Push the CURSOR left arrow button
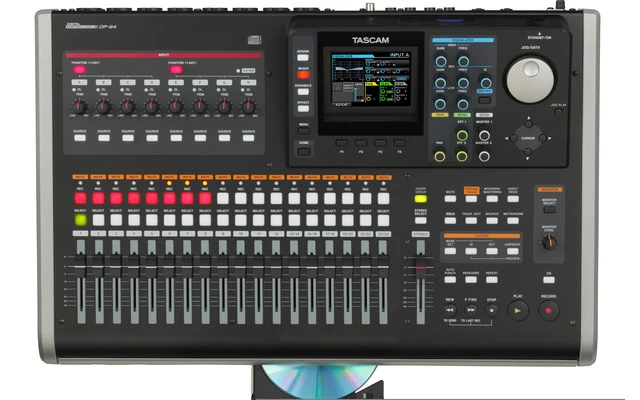 (513, 138)
